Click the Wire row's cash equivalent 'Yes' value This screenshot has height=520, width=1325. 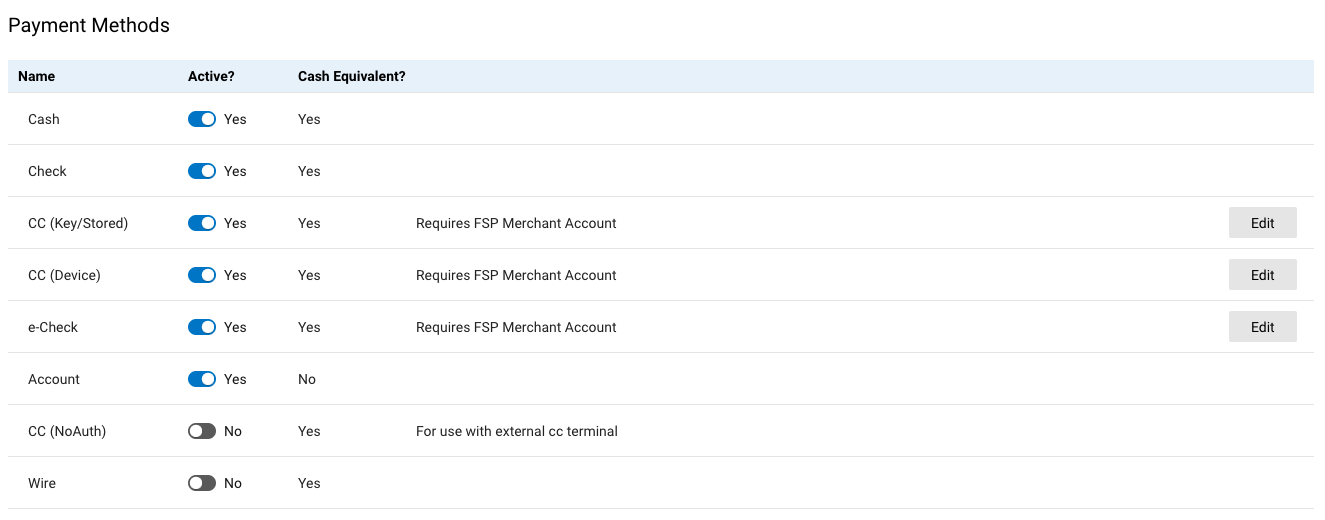(x=309, y=483)
